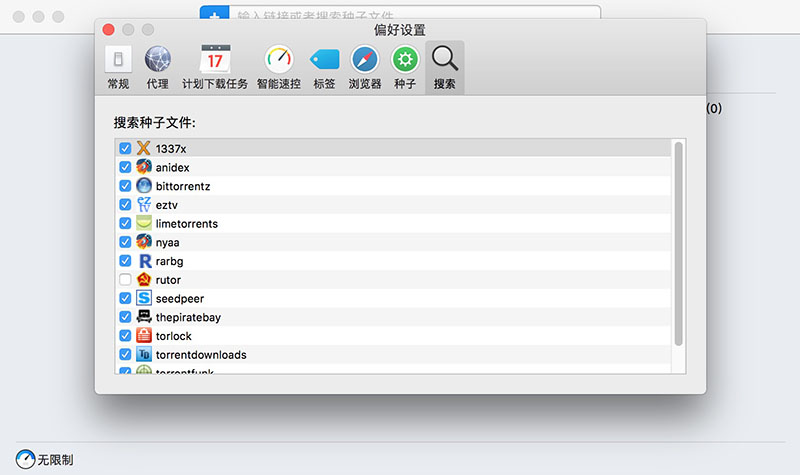The image size is (800, 475).
Task: Disable the 1337x search checkbox
Action: tap(125, 148)
